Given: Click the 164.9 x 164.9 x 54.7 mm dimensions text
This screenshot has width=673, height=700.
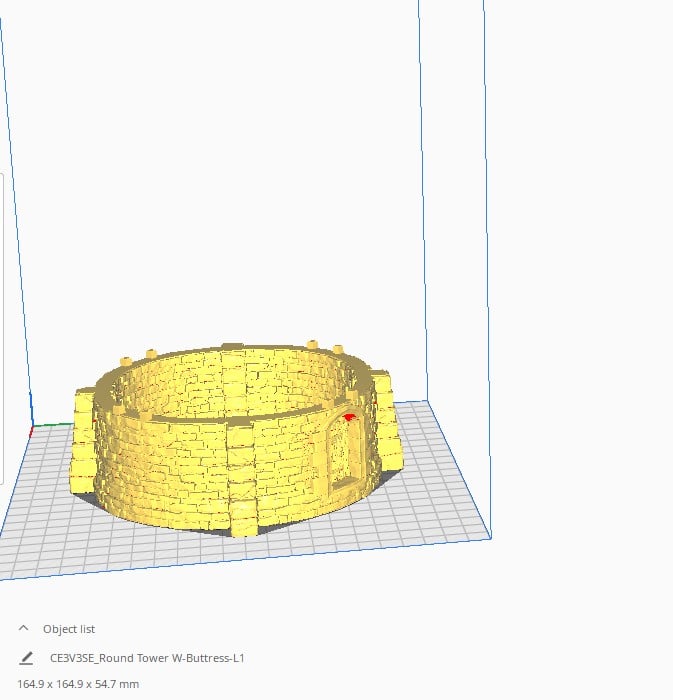Looking at the screenshot, I should click(78, 684).
